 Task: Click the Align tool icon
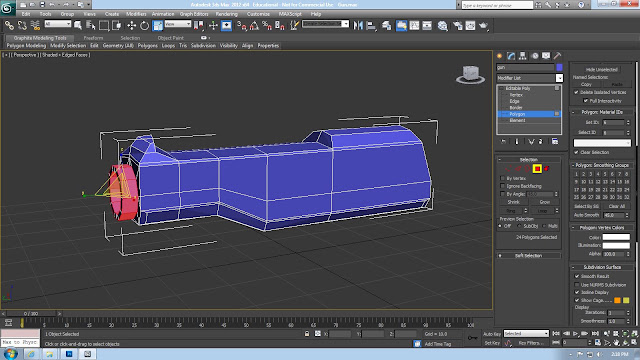click(x=371, y=26)
